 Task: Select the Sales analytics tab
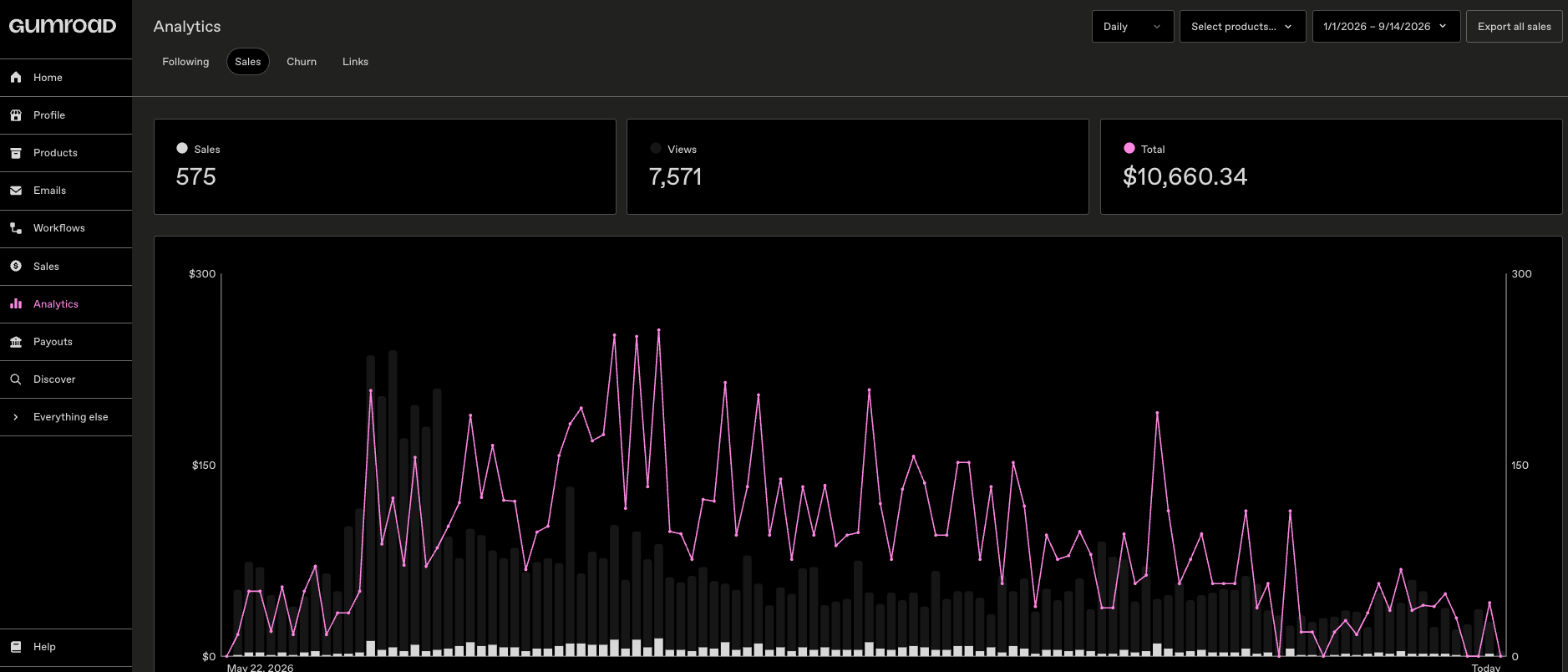[x=248, y=62]
